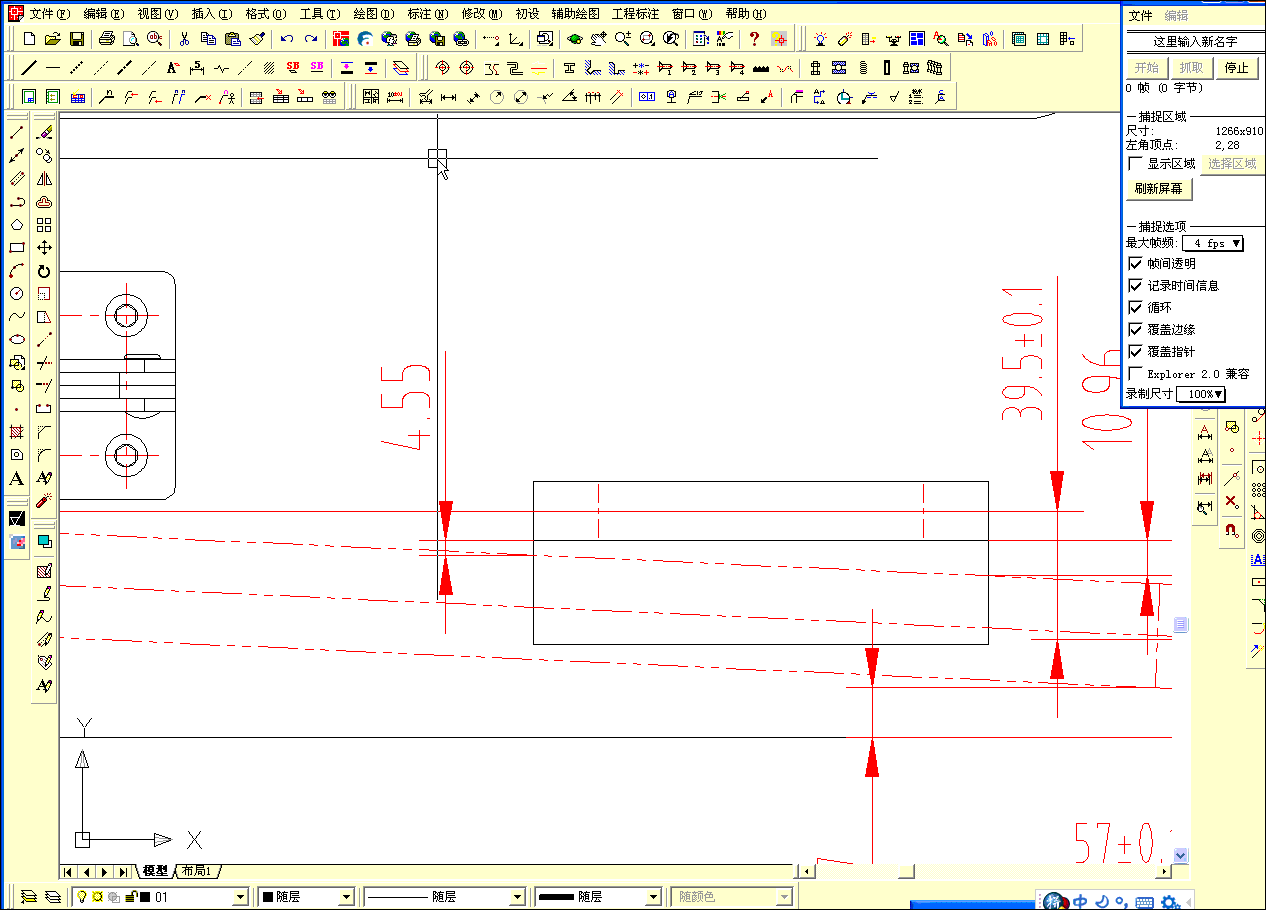
Task: Toggle the 记录时间信息 checkbox
Action: pyautogui.click(x=1135, y=285)
